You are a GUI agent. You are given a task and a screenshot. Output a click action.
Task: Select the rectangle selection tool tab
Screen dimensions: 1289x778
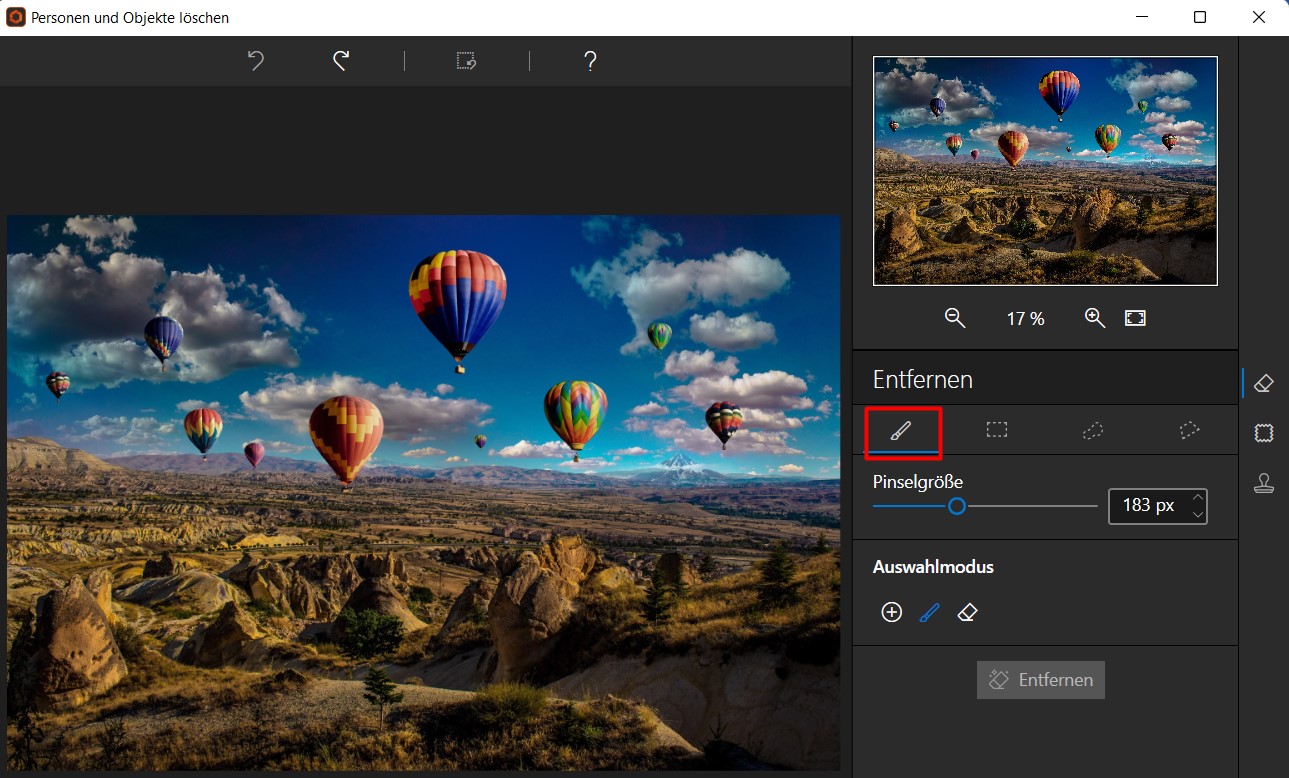(x=997, y=430)
